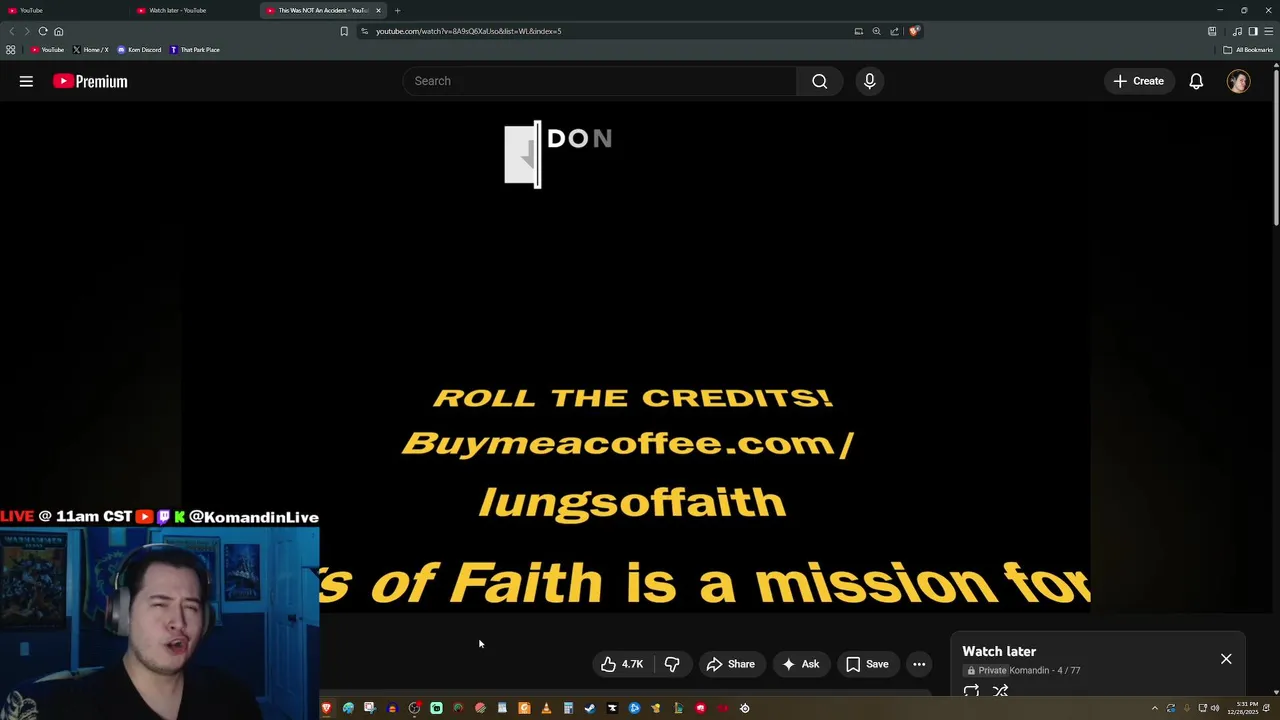Toggle shuffle in Watch later playlist
Screen dimensions: 1280x720
1000,691
